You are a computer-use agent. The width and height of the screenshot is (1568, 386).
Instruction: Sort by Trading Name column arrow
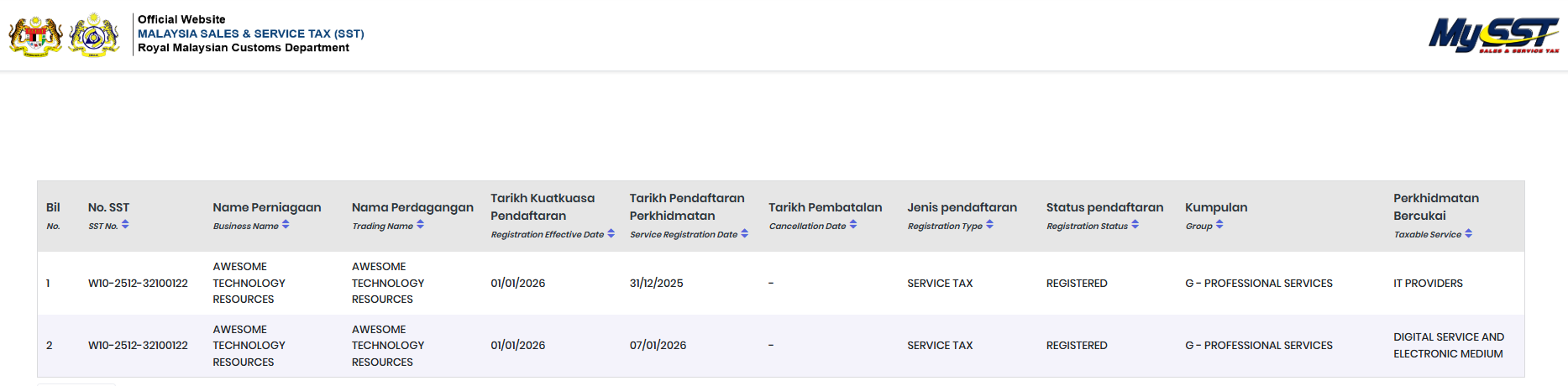coord(420,225)
